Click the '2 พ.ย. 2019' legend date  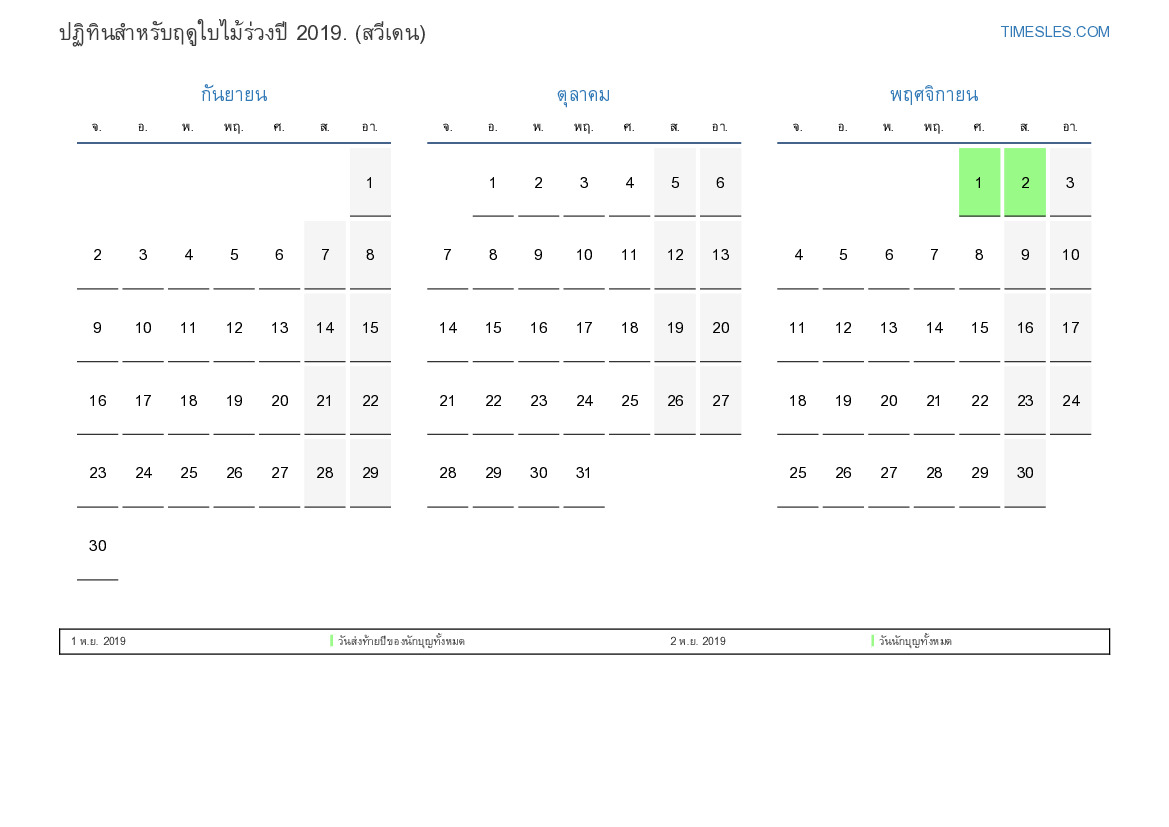coord(698,641)
